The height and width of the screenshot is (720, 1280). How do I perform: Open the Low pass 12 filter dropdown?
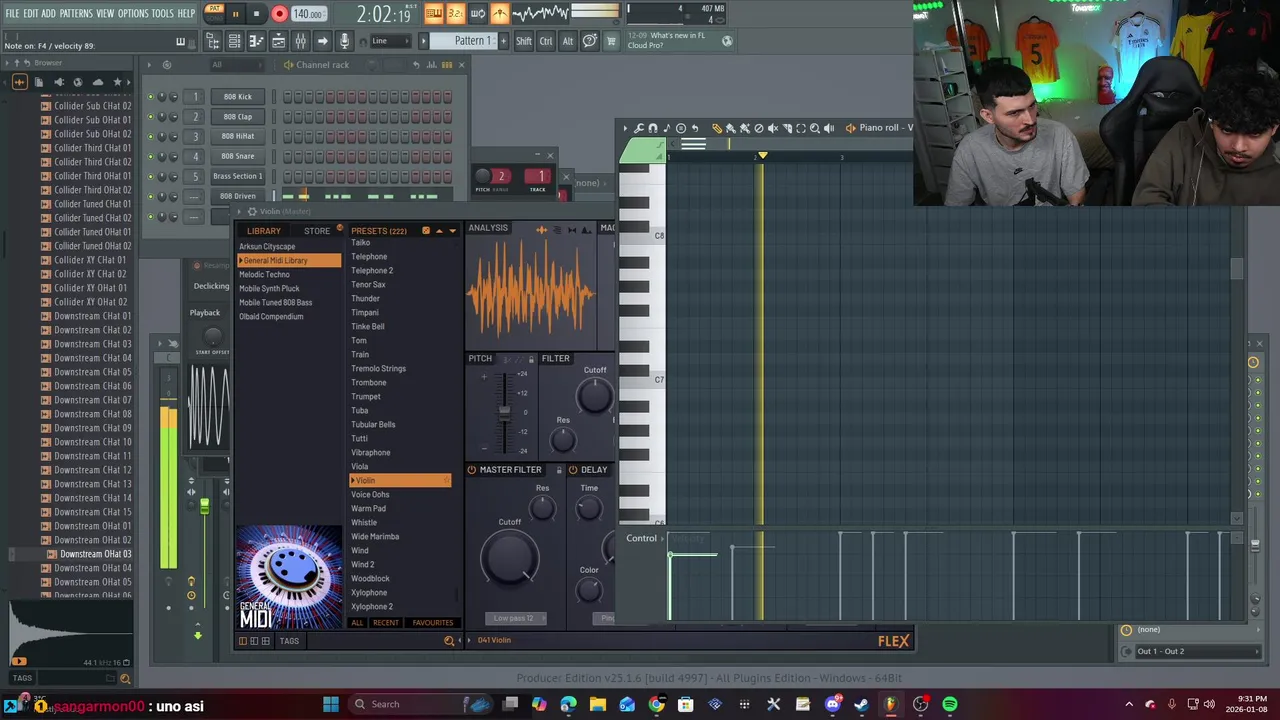pyautogui.click(x=515, y=618)
